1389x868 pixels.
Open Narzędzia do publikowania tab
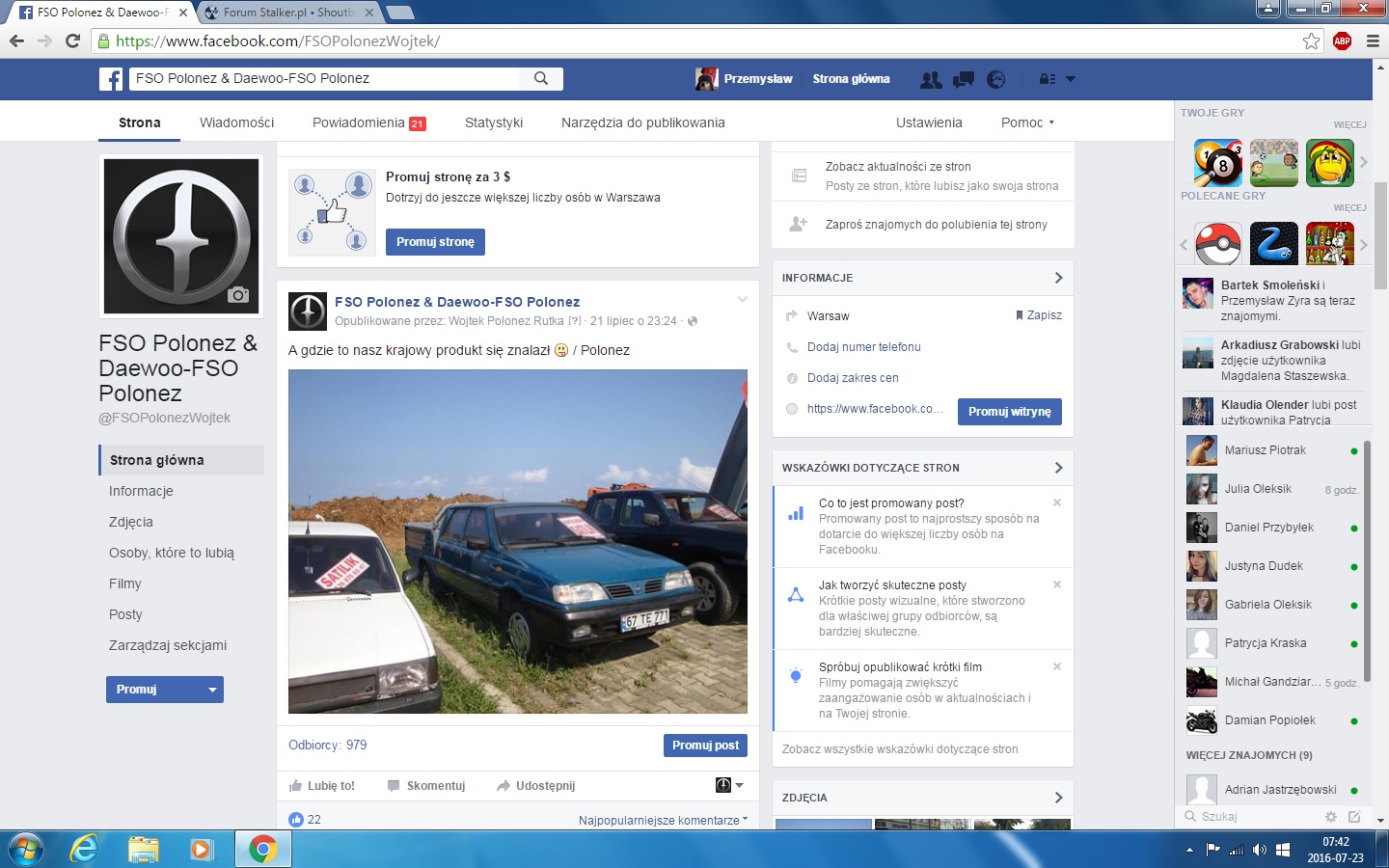[643, 122]
